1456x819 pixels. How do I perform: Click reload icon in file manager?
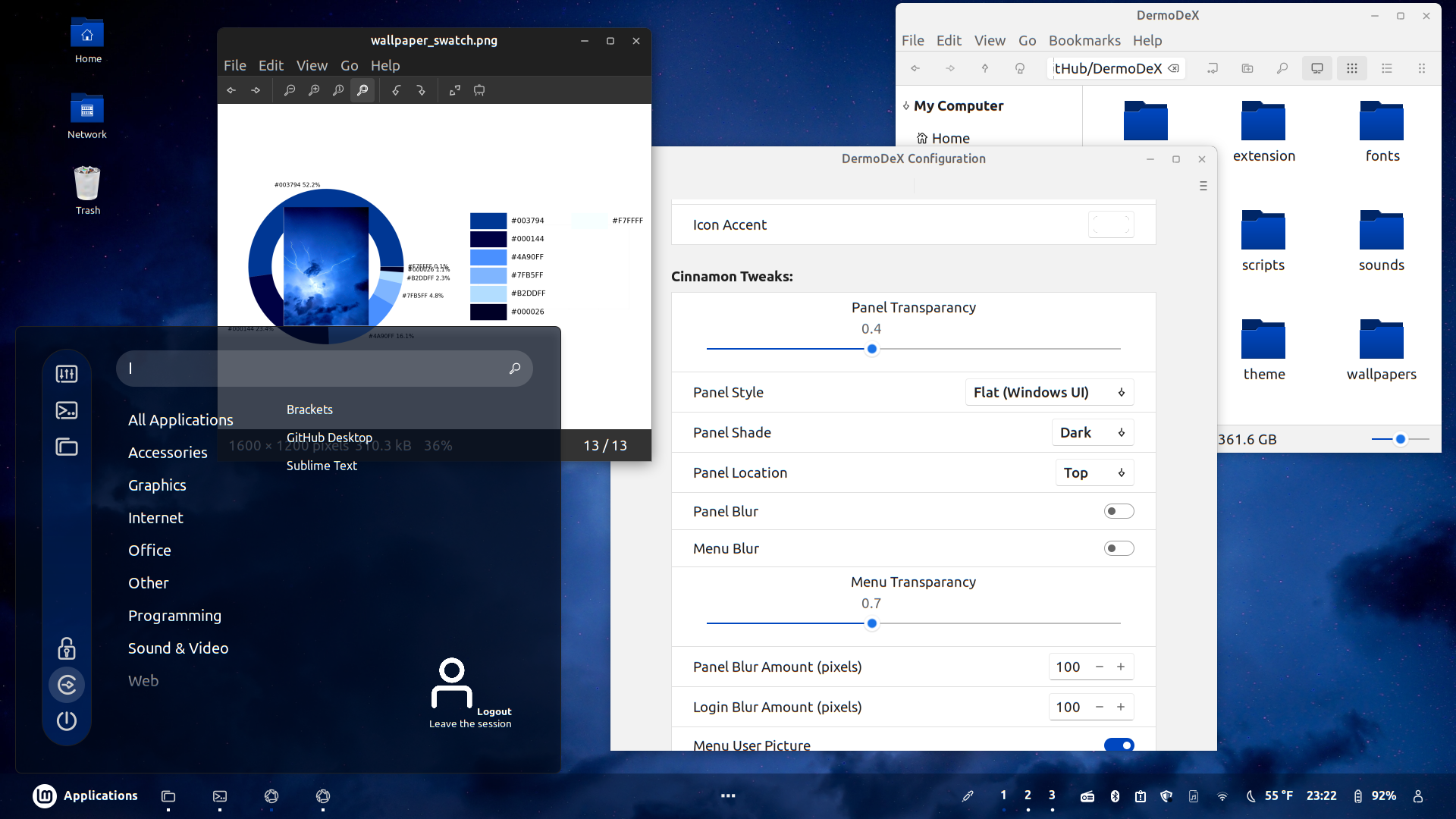pyautogui.click(x=1020, y=68)
